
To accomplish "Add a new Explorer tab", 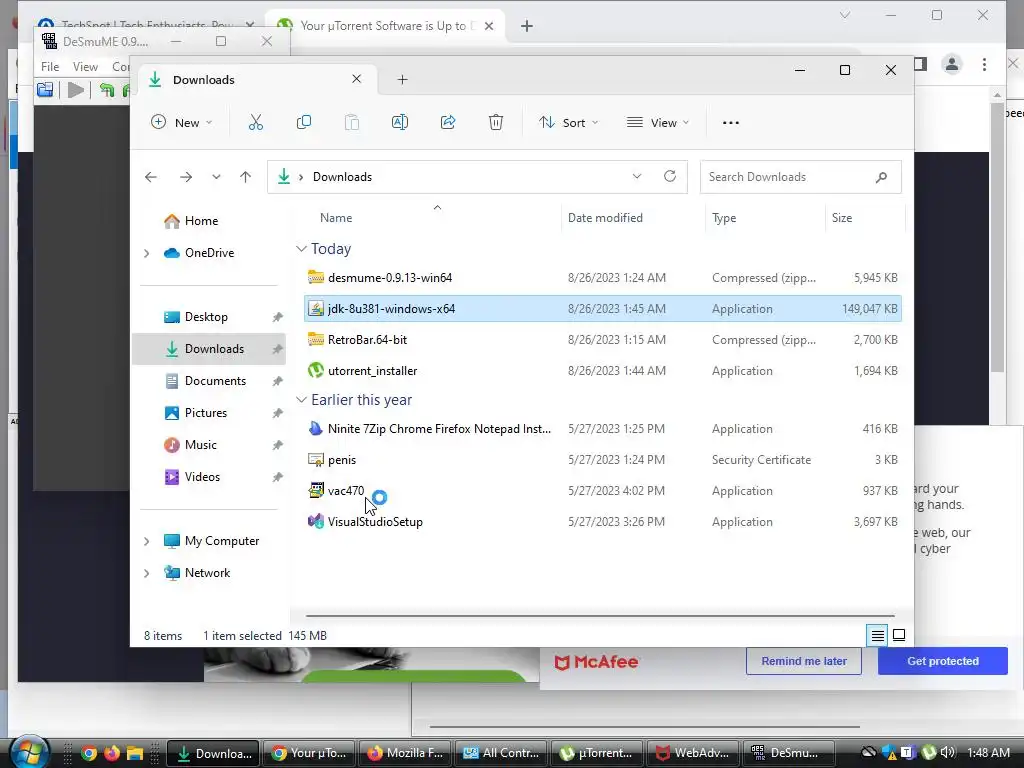I will (402, 79).
